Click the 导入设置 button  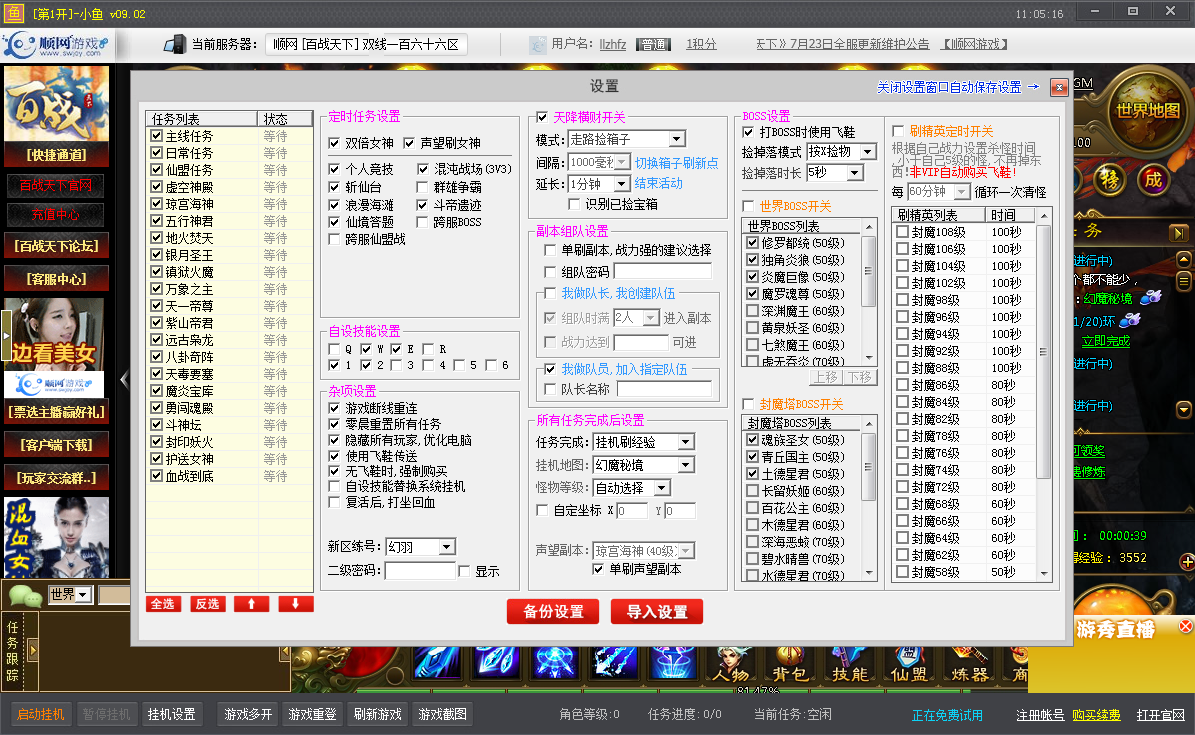pyautogui.click(x=657, y=611)
